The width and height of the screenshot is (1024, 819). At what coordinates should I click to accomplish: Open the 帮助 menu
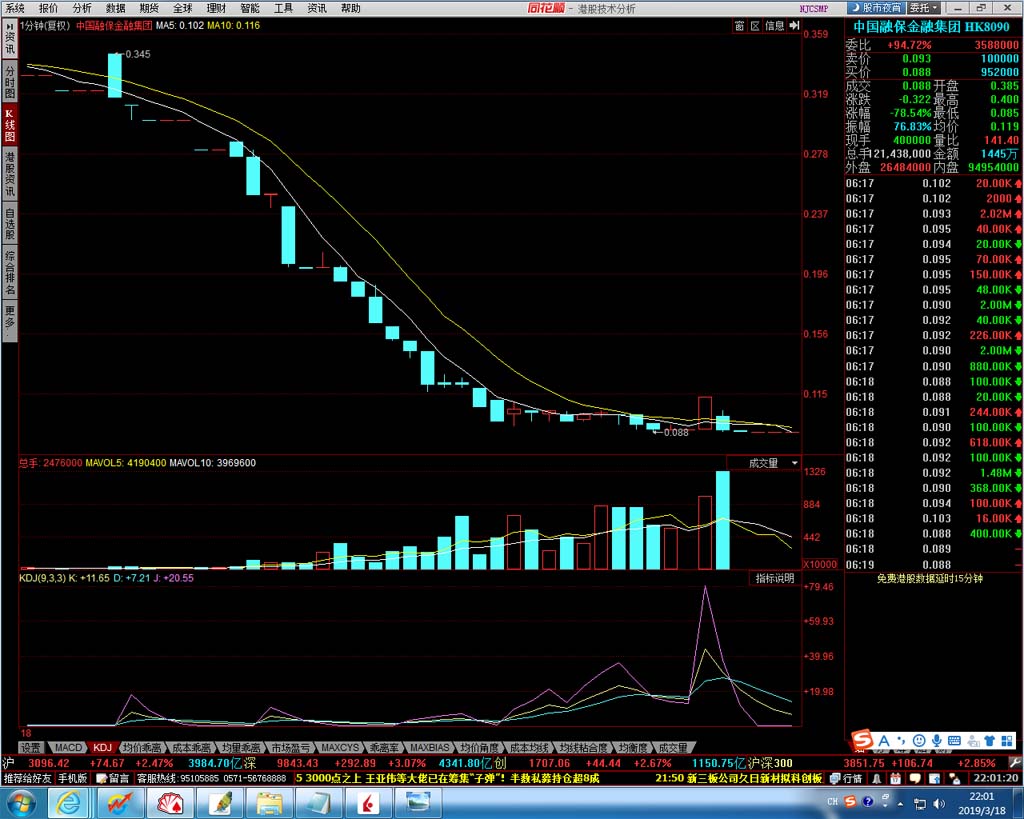coord(351,8)
